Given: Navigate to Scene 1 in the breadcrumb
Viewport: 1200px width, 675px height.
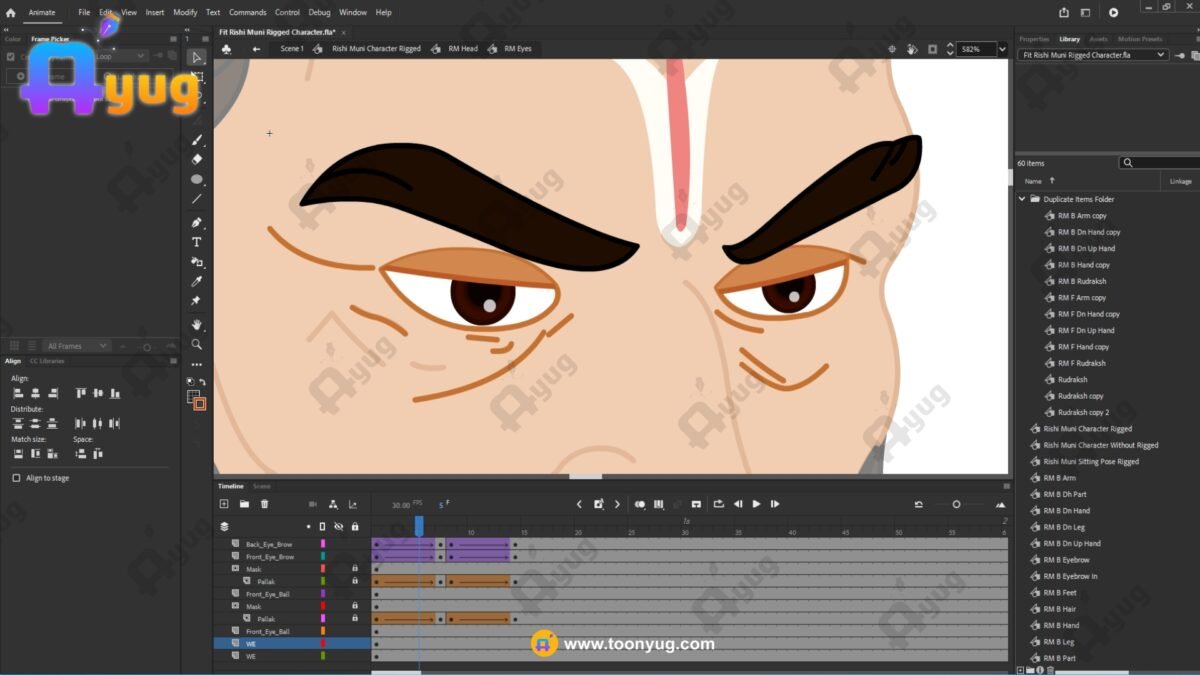Looking at the screenshot, I should 291,48.
